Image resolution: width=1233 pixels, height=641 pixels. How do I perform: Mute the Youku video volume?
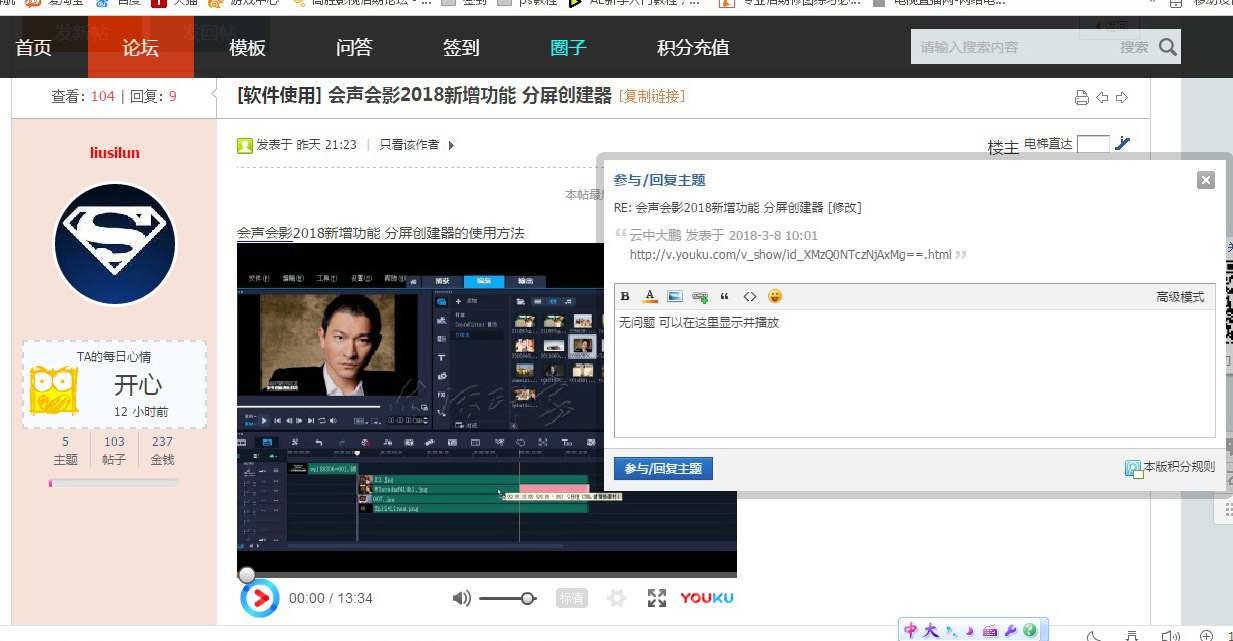tap(461, 598)
